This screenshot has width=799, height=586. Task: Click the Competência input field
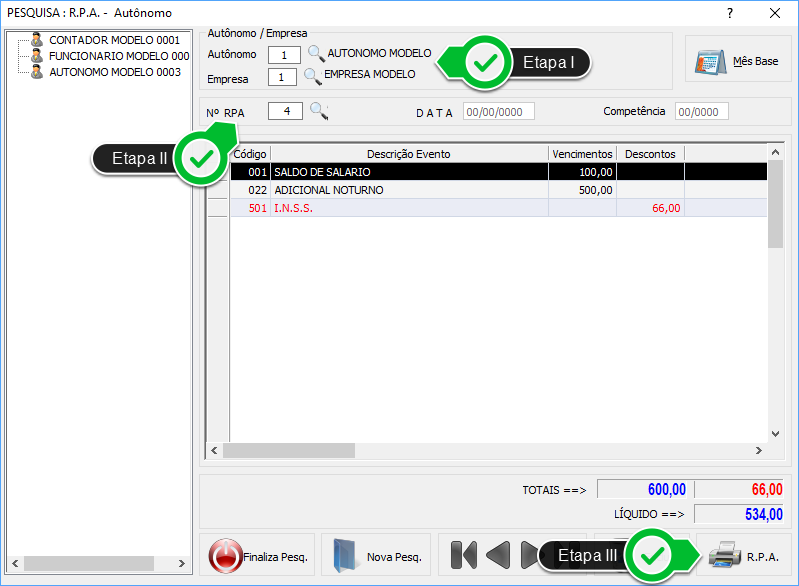tap(701, 112)
